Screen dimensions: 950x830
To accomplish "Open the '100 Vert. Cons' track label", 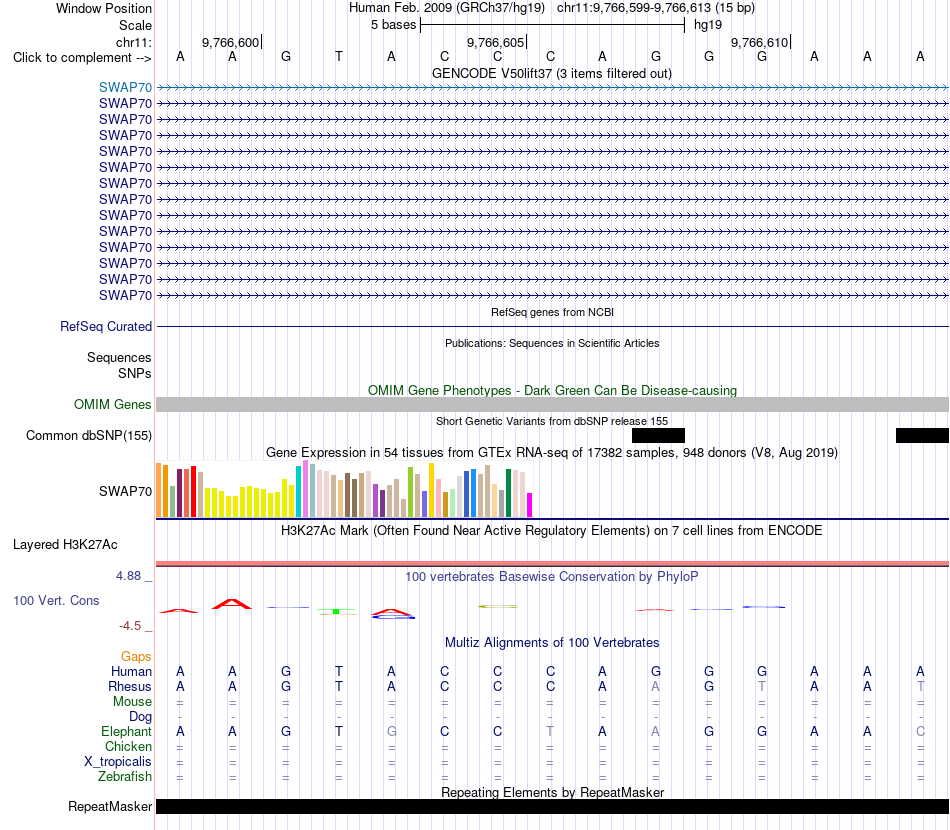I will click(x=56, y=600).
